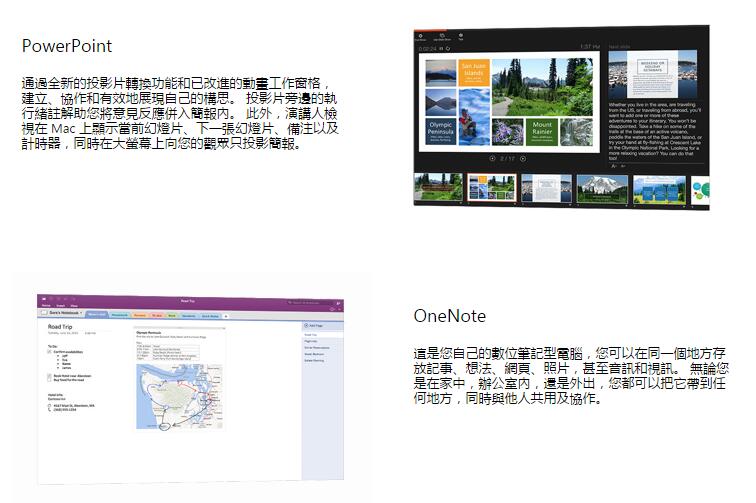Screen dimensions: 756x503
Task: Select the snowy mountain filmstrip thumbnail
Action: [602, 189]
